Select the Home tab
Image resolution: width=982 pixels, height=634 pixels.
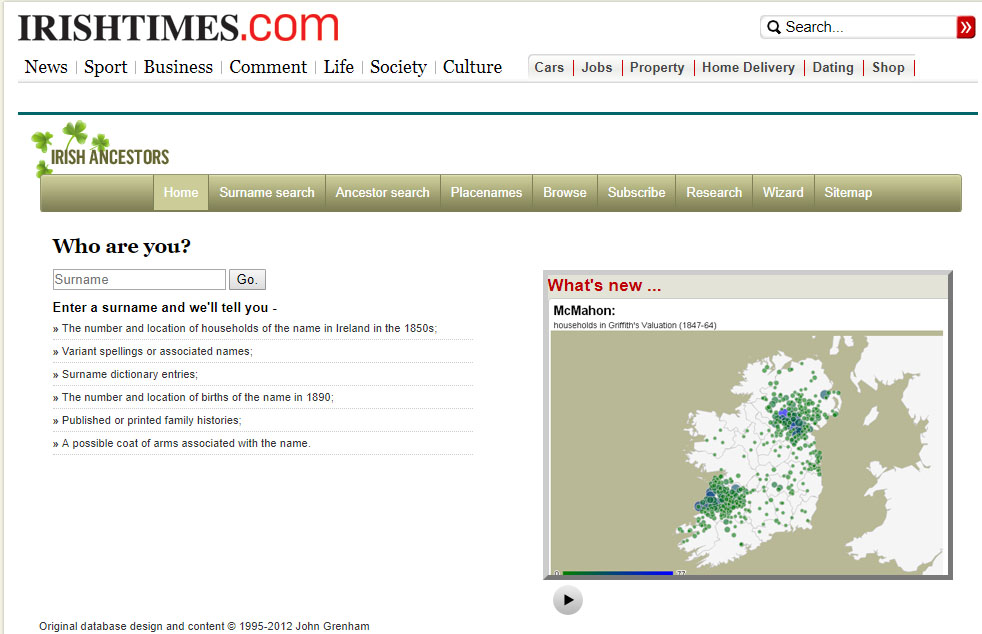point(181,192)
